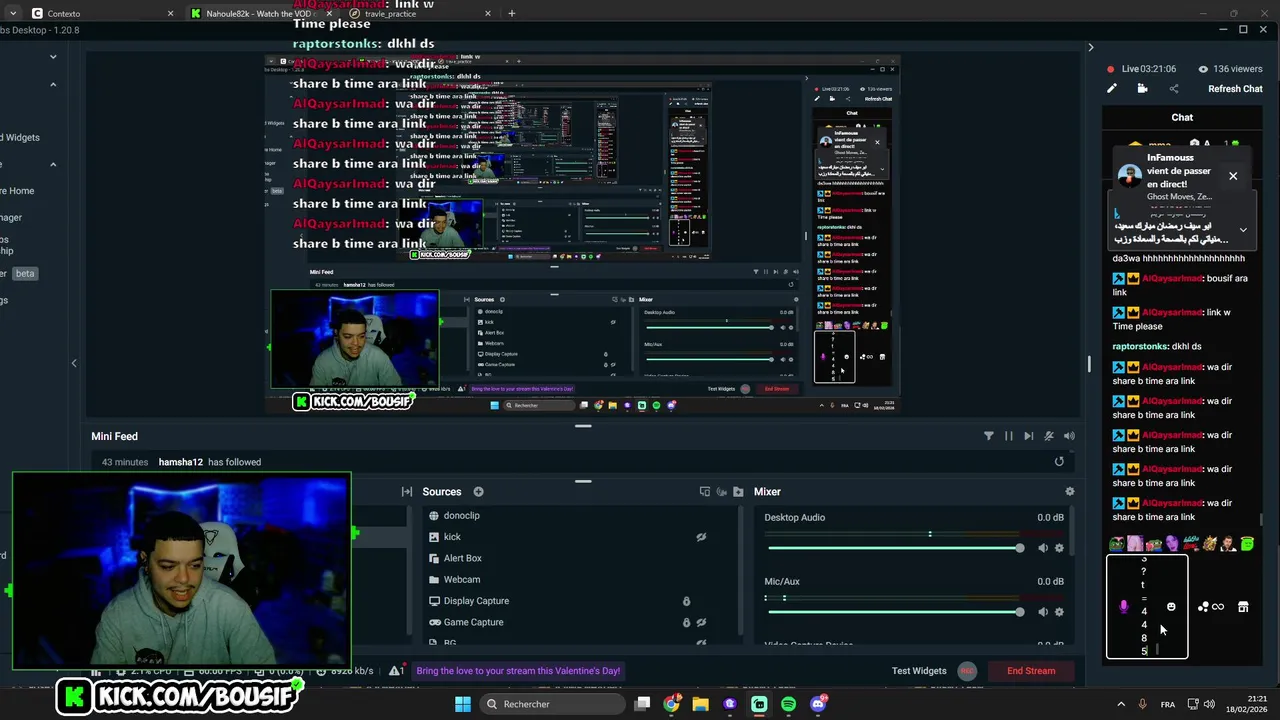Screen dimensions: 1280x720
Task: Click the Test Widgets button
Action: click(919, 671)
